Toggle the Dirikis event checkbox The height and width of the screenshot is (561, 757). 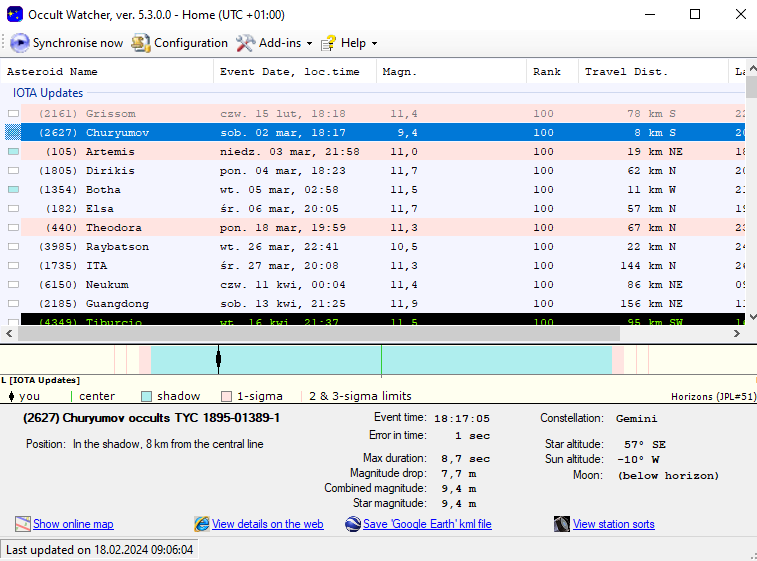click(14, 170)
